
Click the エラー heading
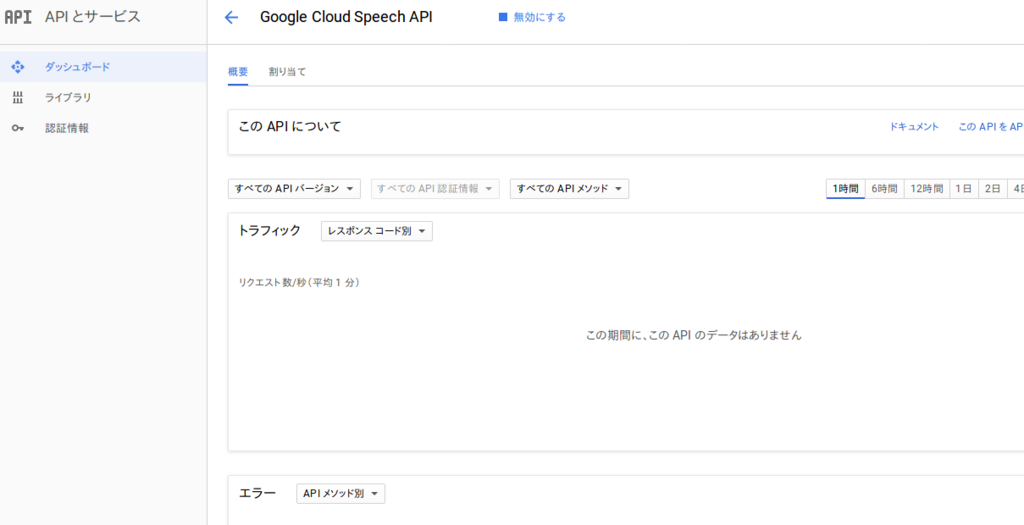258,493
